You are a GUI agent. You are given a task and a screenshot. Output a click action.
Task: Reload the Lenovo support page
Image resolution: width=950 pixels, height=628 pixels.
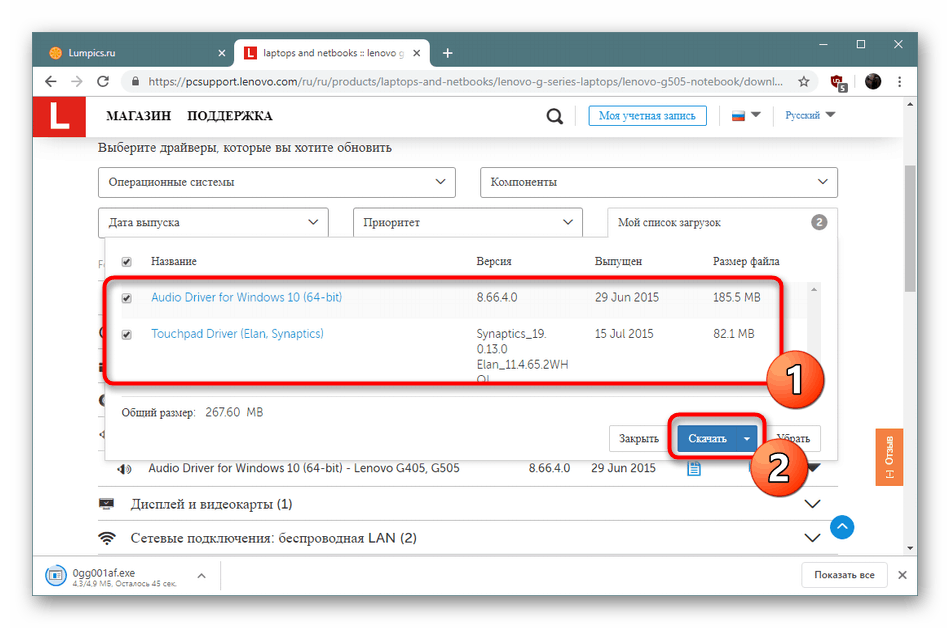[x=103, y=82]
